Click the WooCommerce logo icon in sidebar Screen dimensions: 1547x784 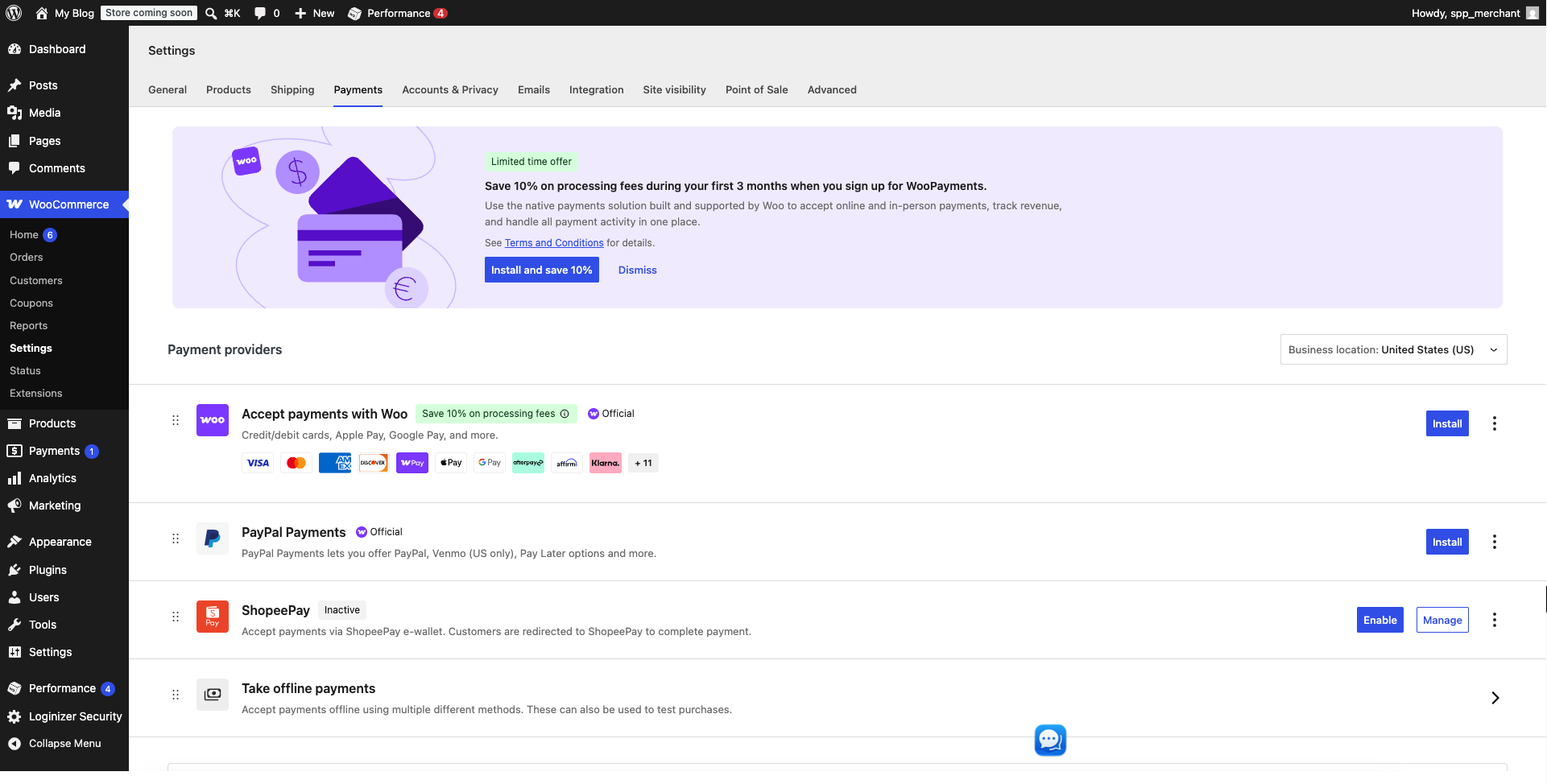click(14, 204)
